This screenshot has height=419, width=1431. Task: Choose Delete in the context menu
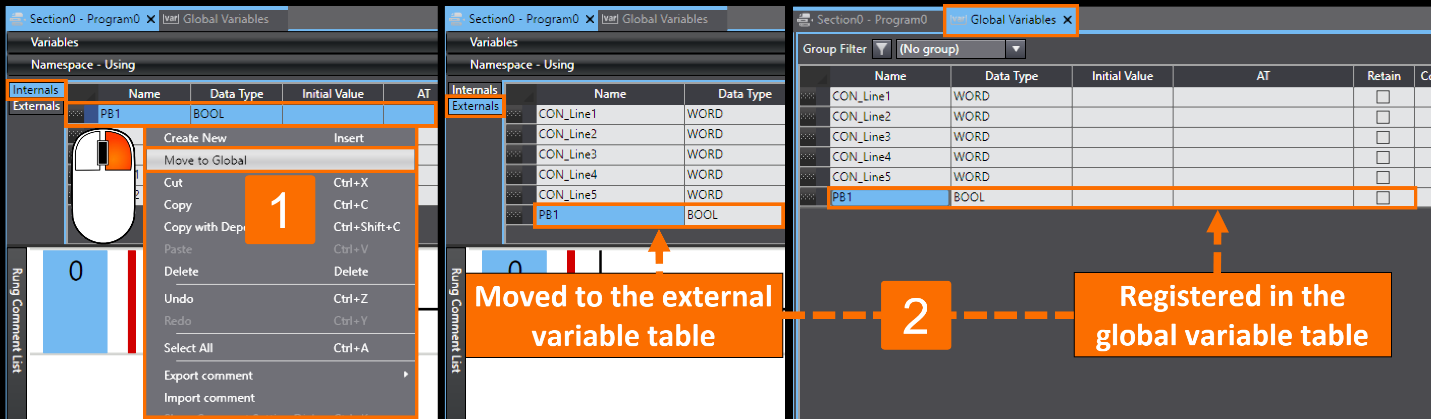[x=280, y=271]
